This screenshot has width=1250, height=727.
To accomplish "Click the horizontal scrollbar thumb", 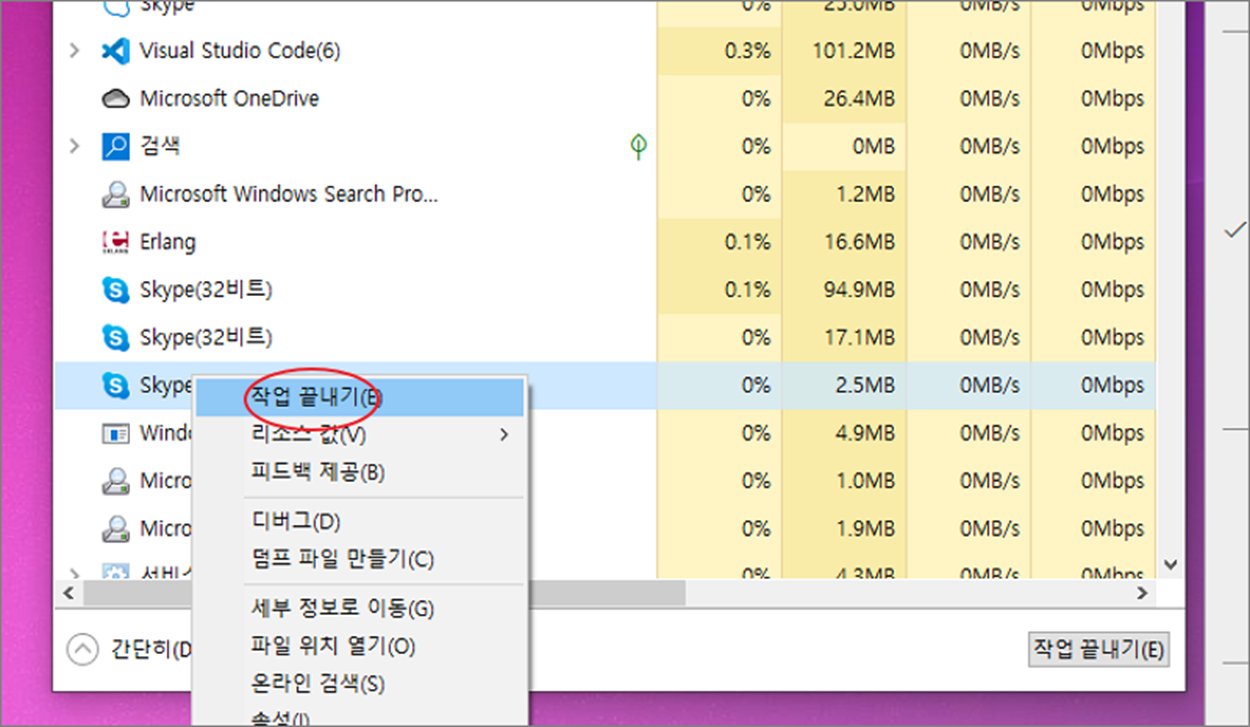I will pyautogui.click(x=384, y=593).
